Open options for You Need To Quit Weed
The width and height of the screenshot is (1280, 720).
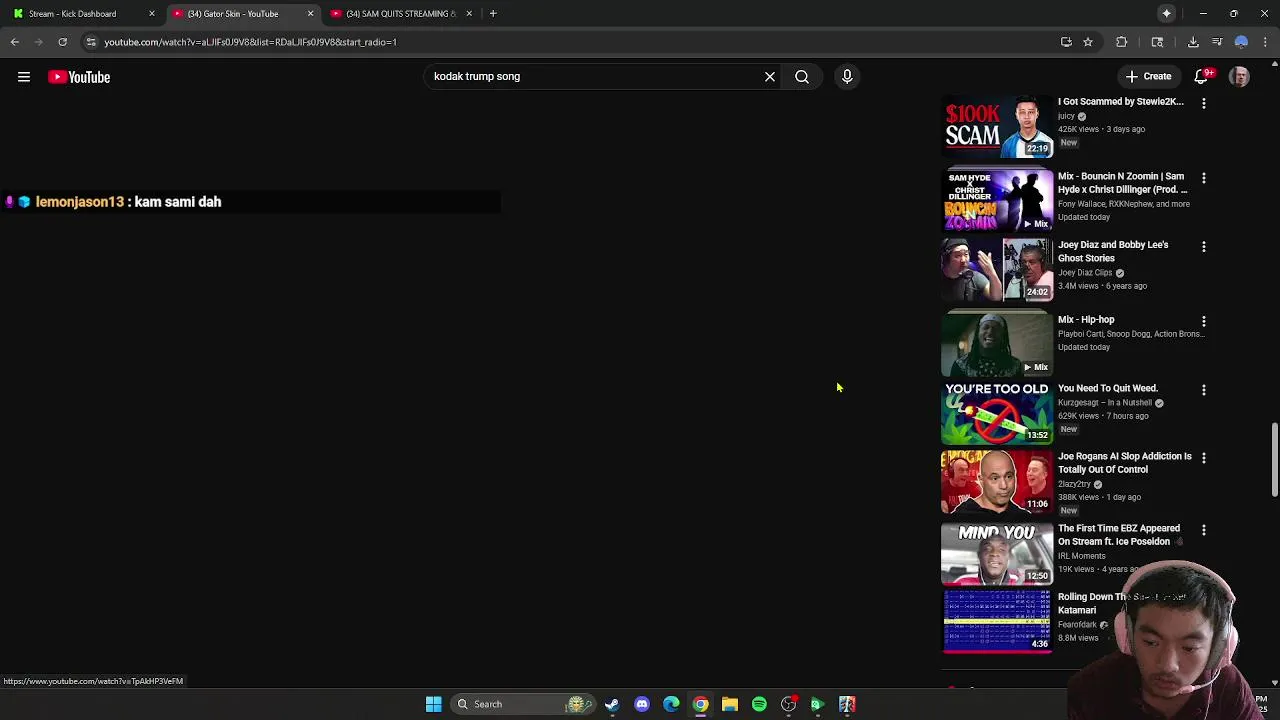click(x=1204, y=390)
